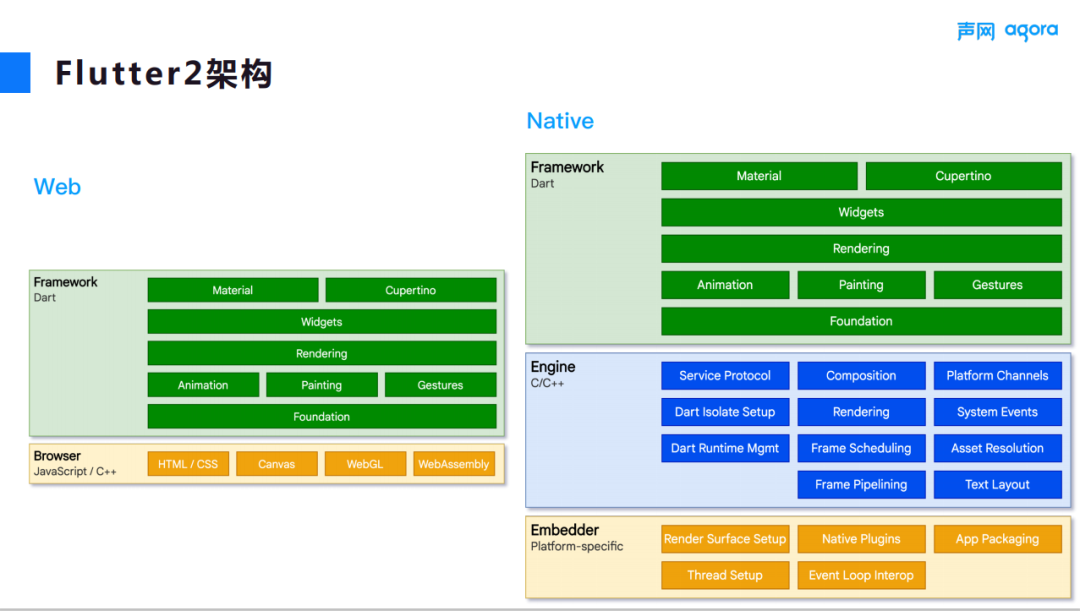Click the Text Layout box
The height and width of the screenshot is (611, 1080).
tap(997, 484)
